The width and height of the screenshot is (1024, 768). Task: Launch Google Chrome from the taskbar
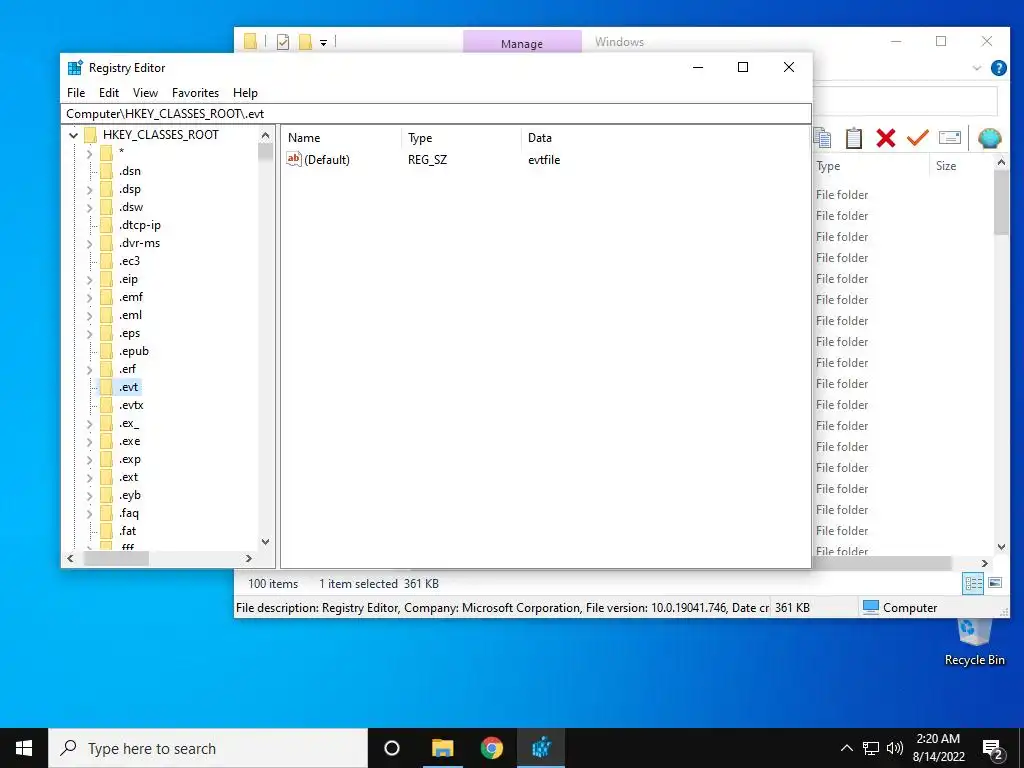(492, 748)
